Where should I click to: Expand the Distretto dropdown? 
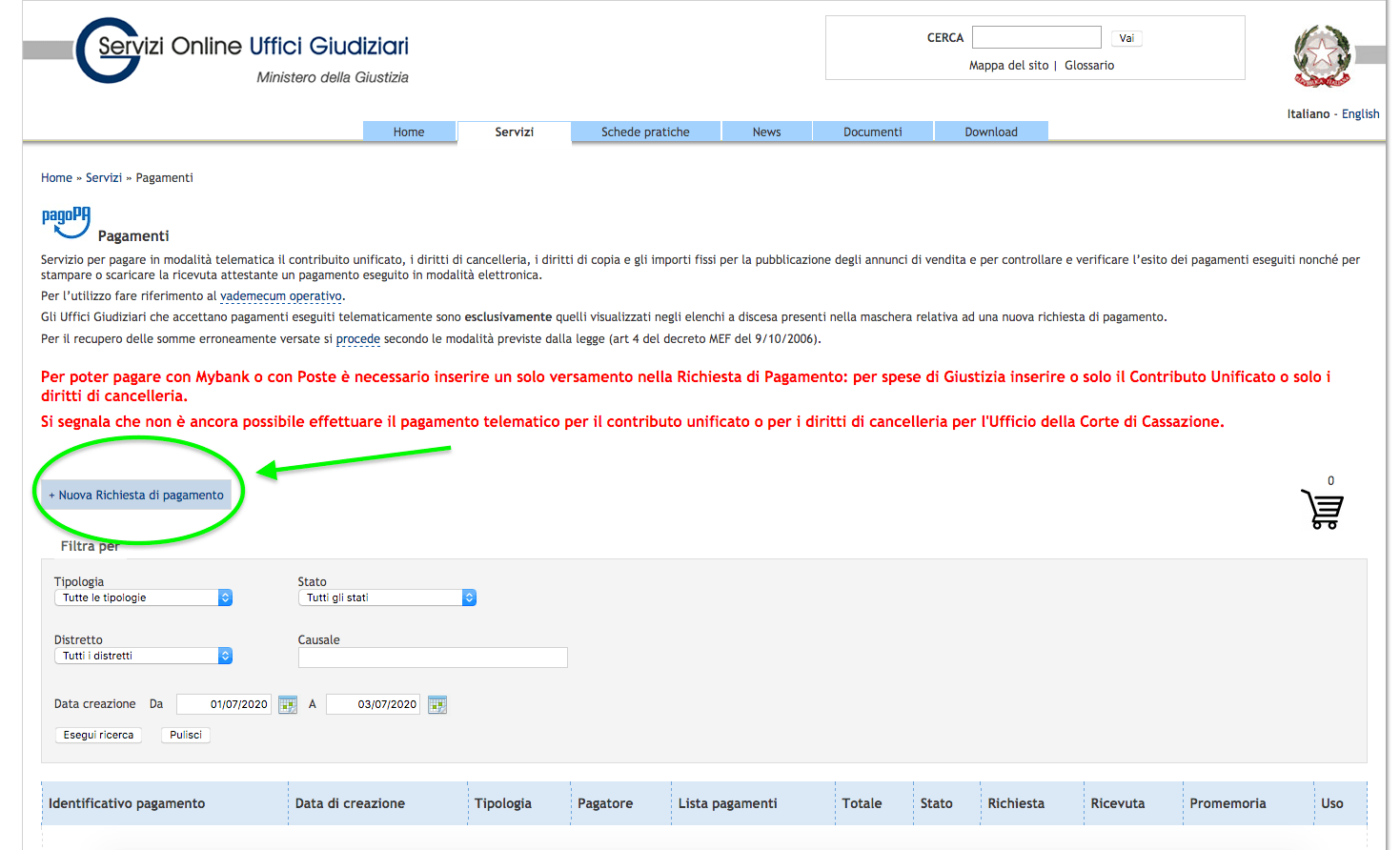pos(143,656)
